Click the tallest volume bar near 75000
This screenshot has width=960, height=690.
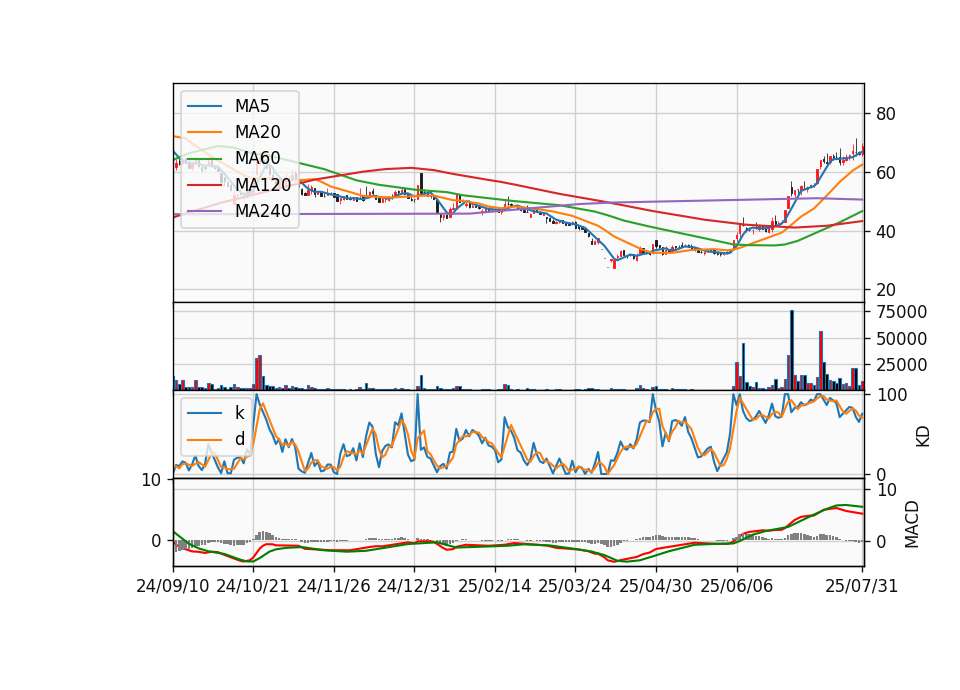pyautogui.click(x=792, y=350)
